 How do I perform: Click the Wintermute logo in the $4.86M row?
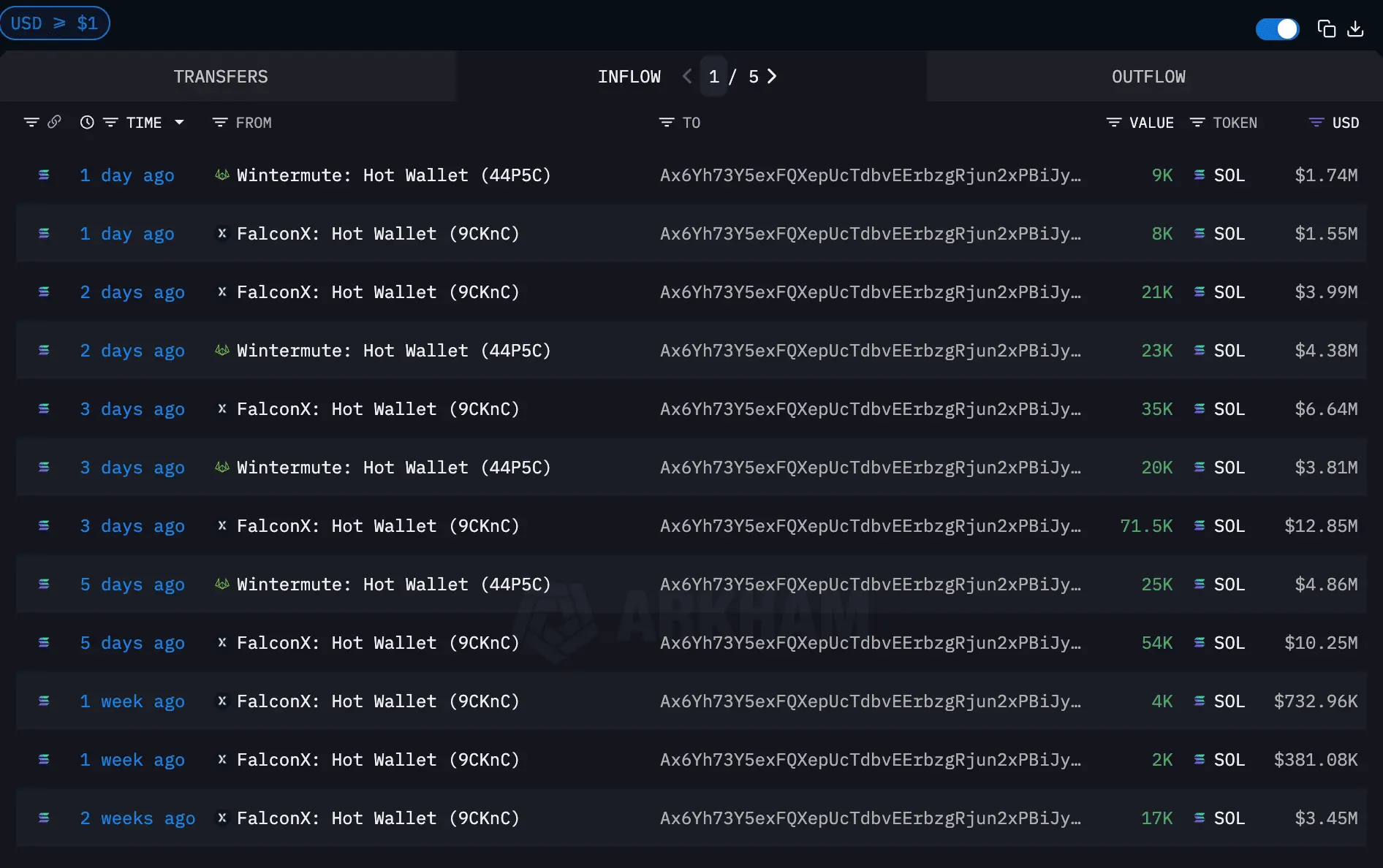[222, 584]
